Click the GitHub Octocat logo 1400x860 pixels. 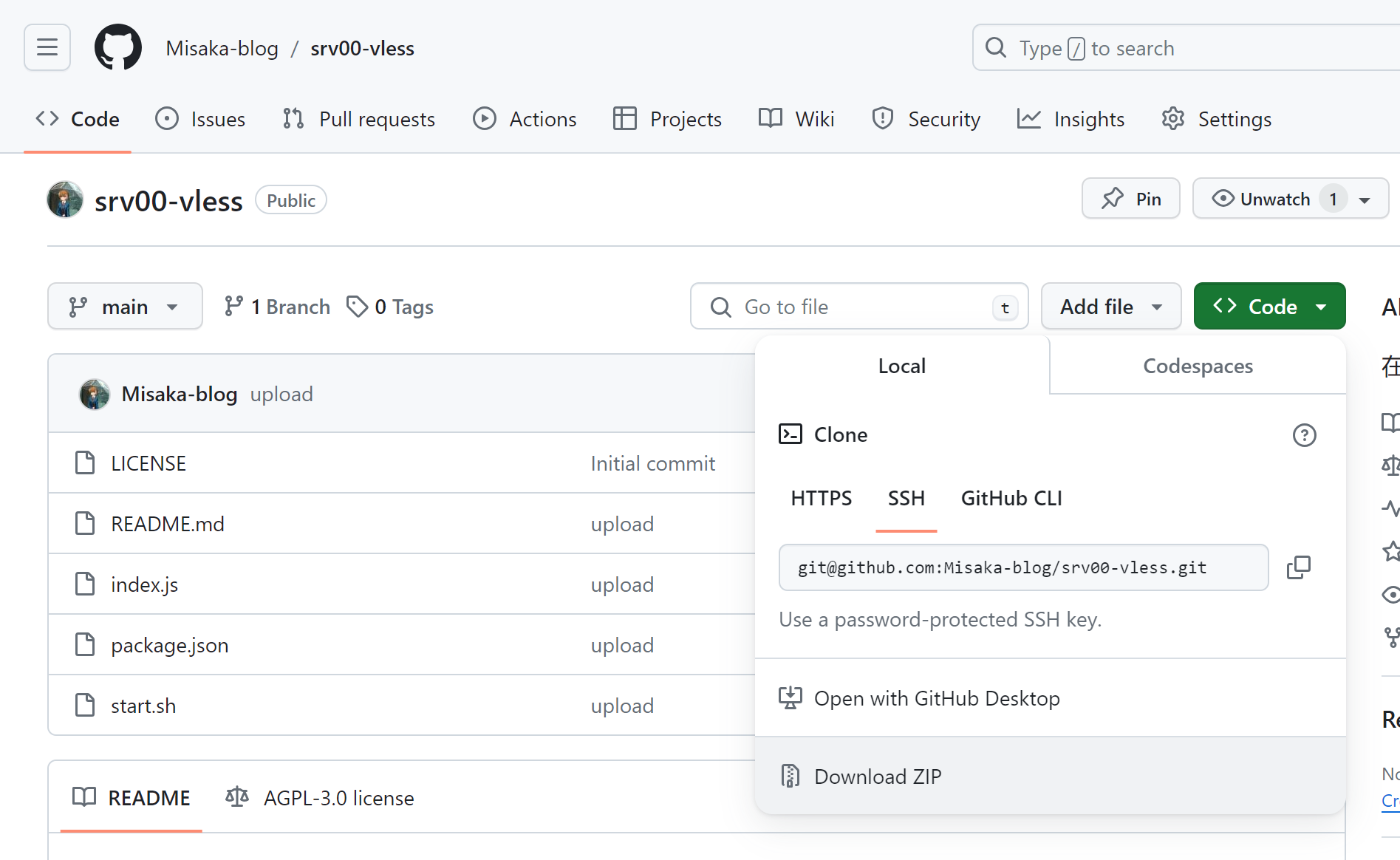pos(118,47)
